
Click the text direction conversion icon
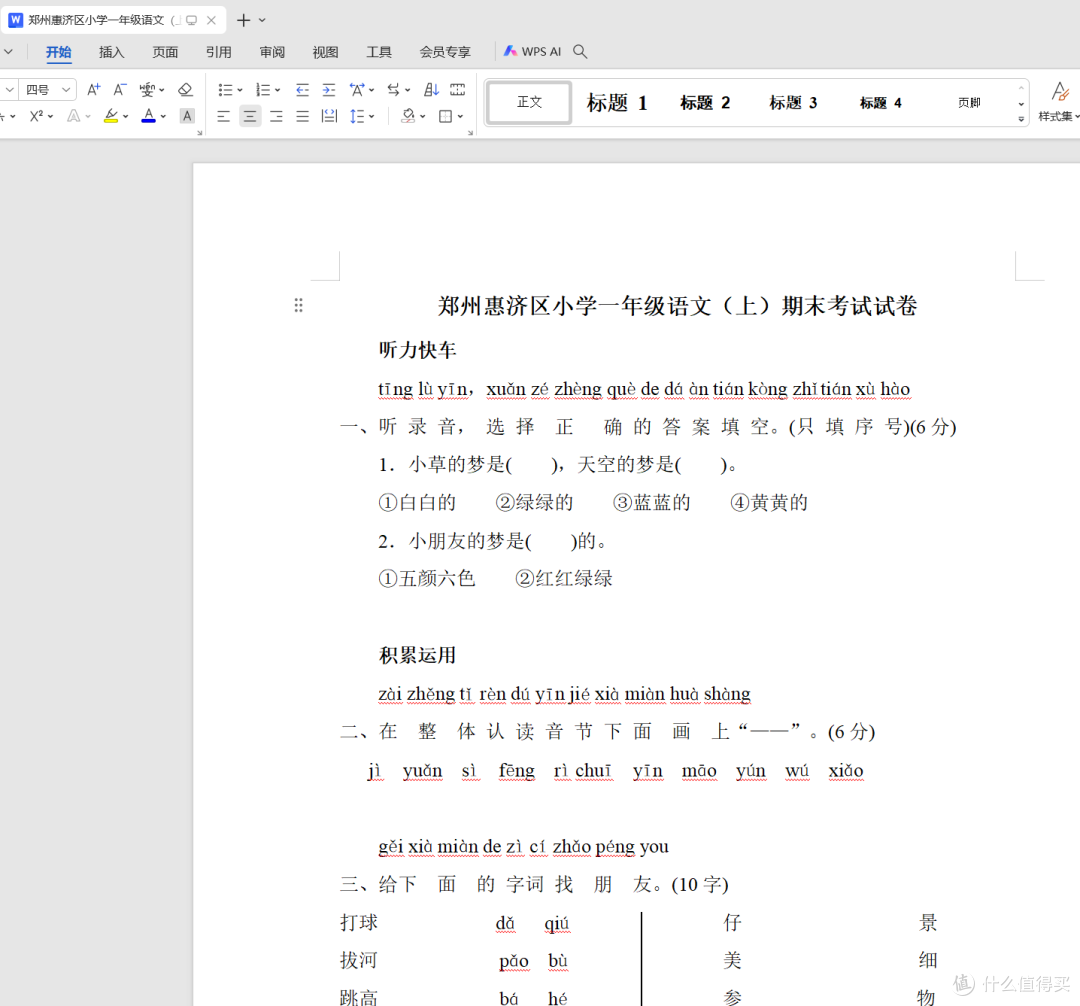point(393,90)
